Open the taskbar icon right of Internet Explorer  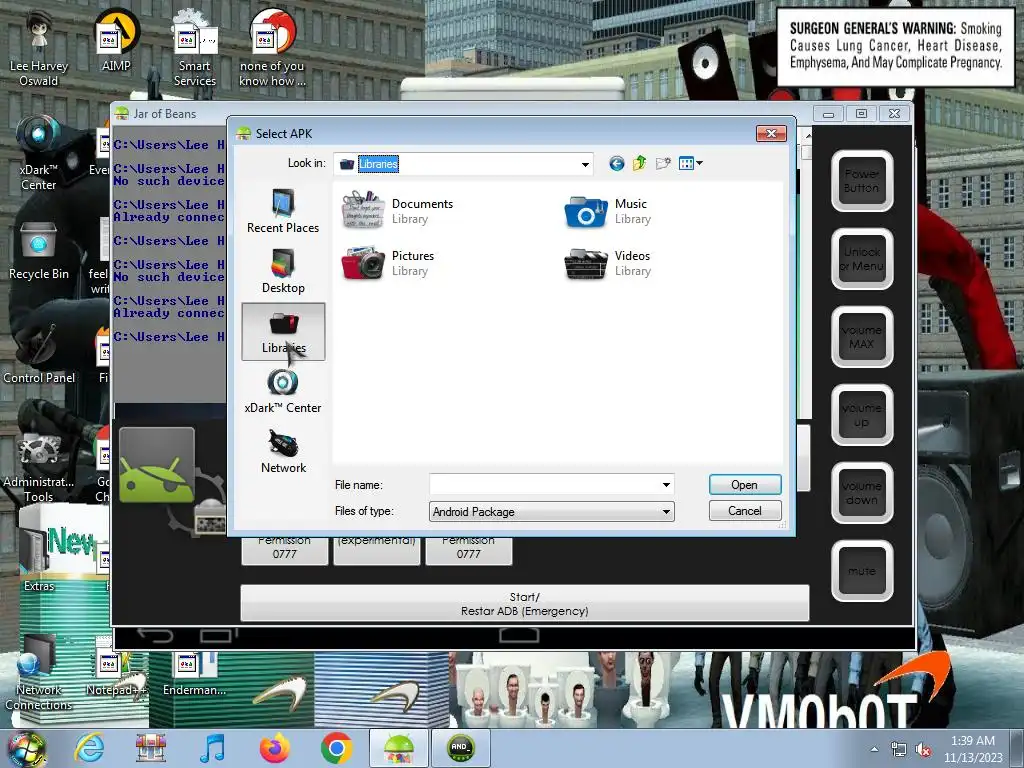pyautogui.click(x=150, y=748)
